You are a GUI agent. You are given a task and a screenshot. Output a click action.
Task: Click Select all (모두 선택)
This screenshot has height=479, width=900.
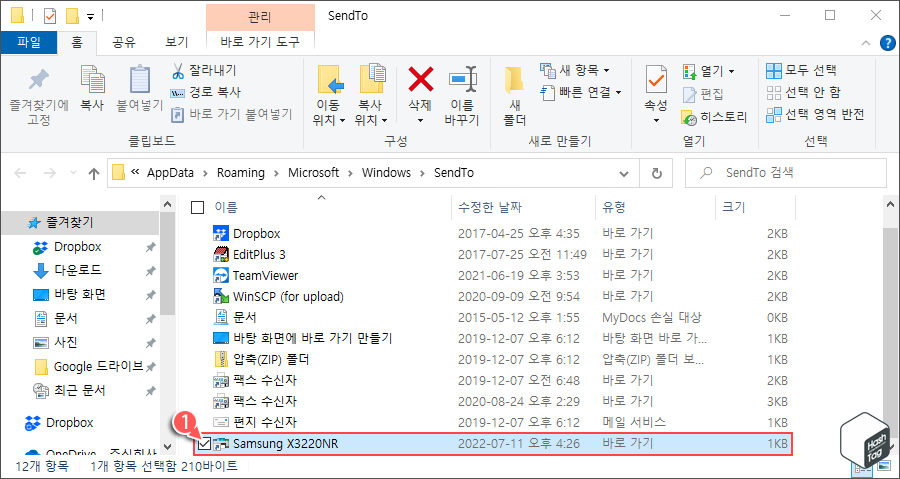point(801,71)
